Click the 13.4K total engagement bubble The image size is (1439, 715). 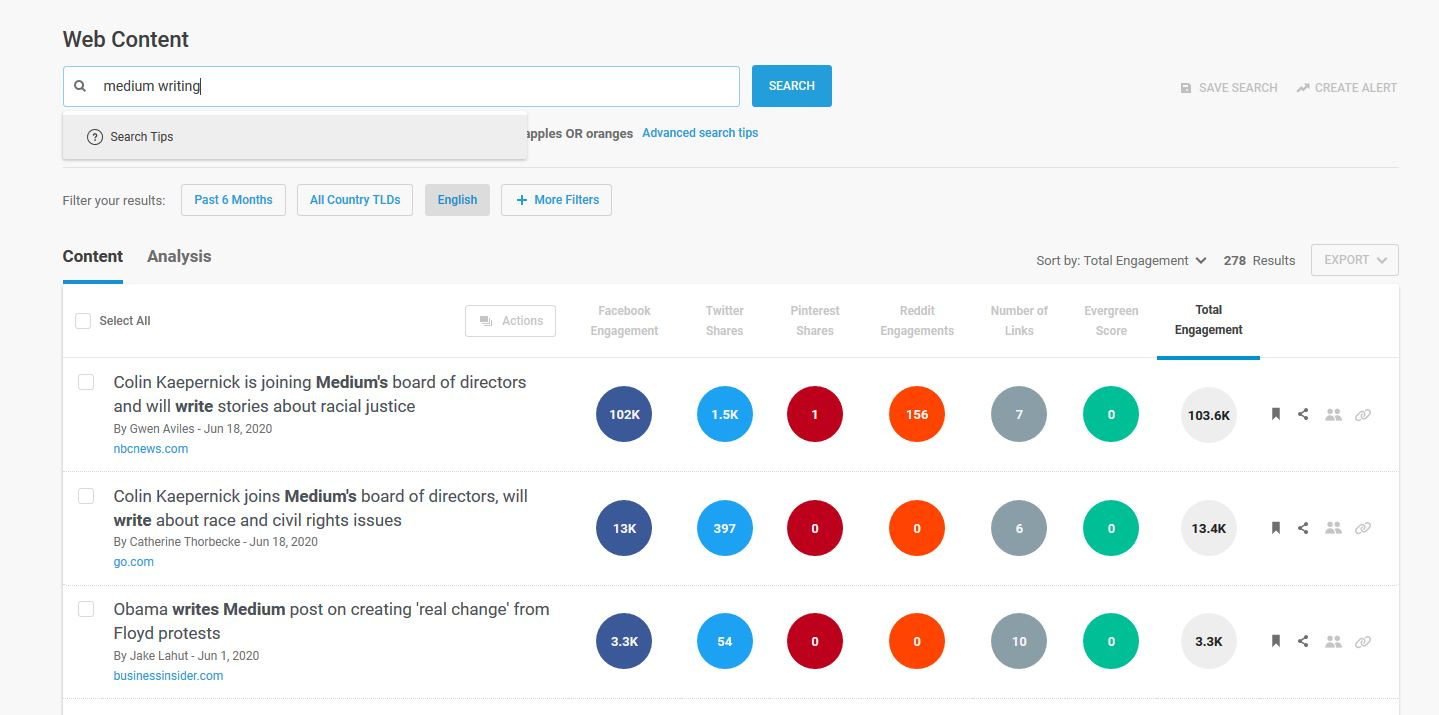pyautogui.click(x=1209, y=528)
